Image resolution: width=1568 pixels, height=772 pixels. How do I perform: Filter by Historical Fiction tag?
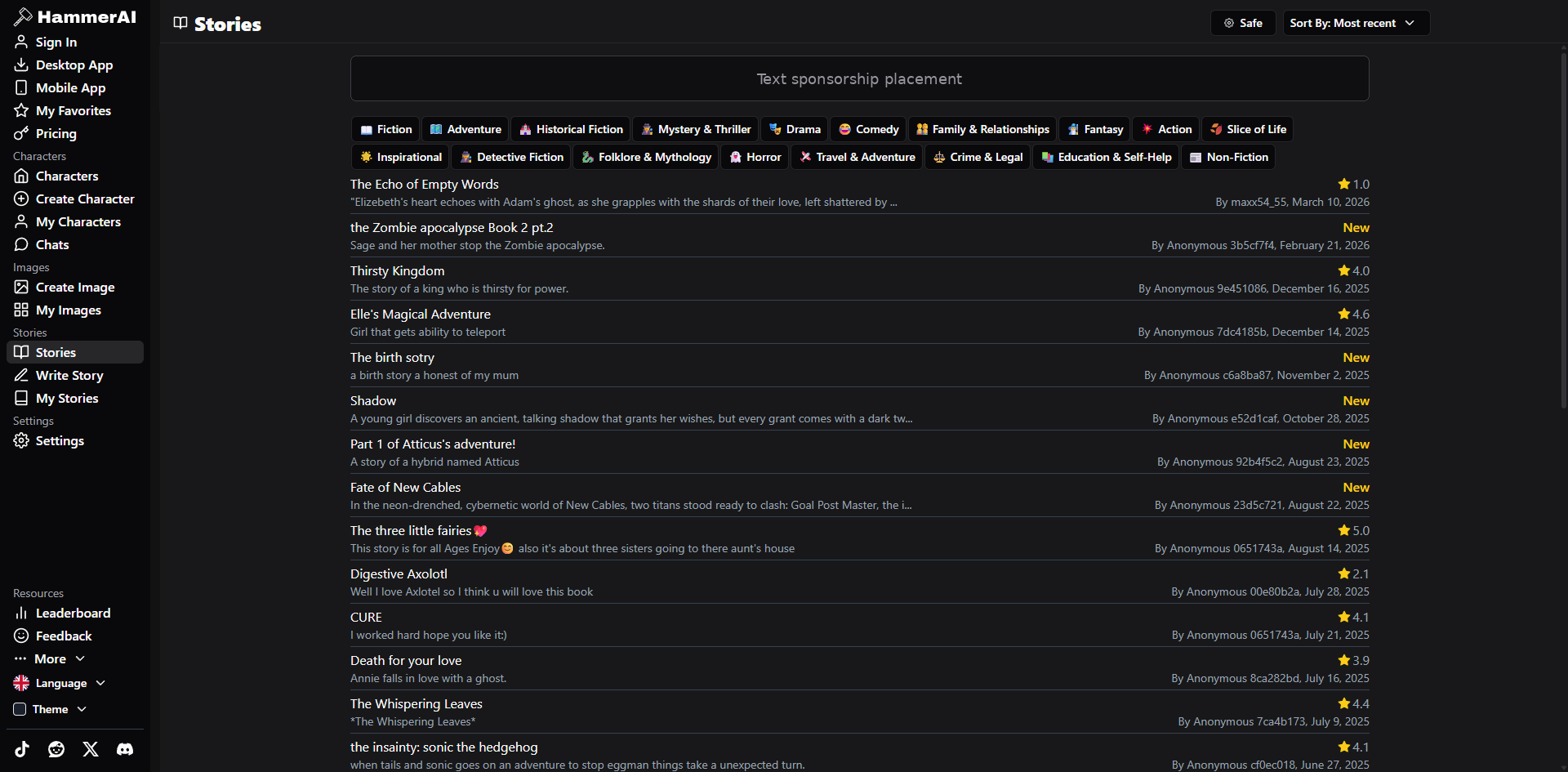pos(571,129)
